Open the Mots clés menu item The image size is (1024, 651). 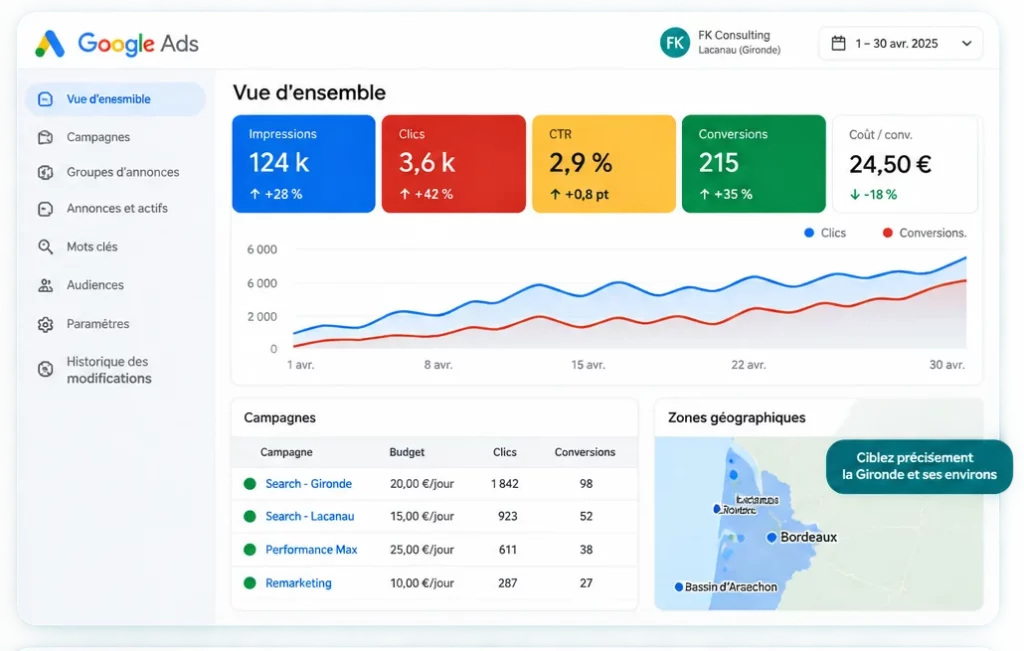pos(92,247)
